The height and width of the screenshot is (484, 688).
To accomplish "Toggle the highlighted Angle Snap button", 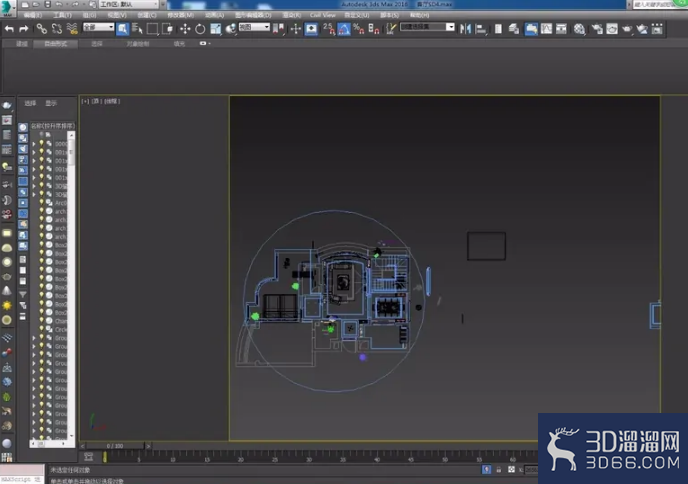I will tap(344, 29).
